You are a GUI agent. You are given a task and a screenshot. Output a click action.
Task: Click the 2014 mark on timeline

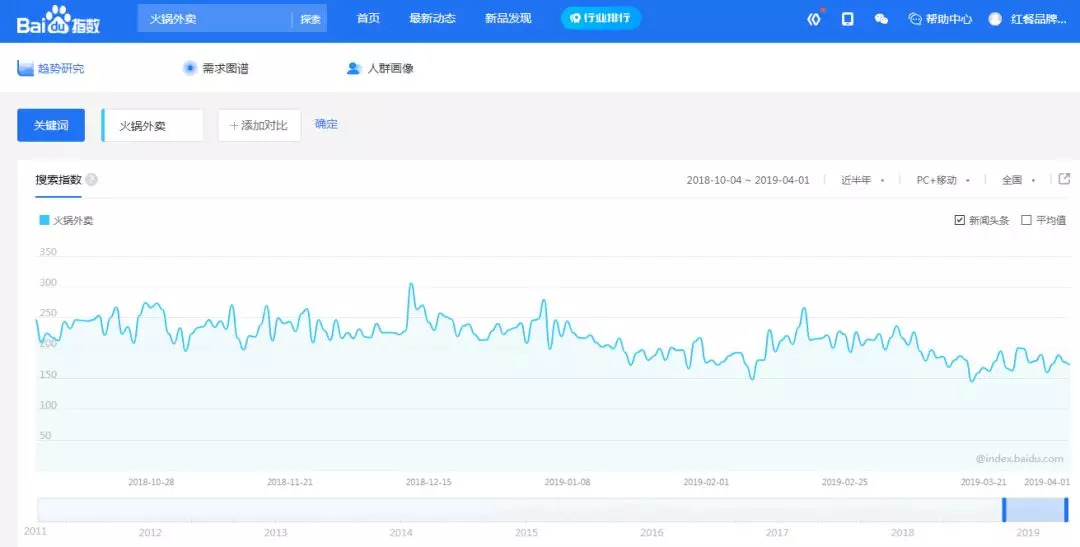click(401, 533)
